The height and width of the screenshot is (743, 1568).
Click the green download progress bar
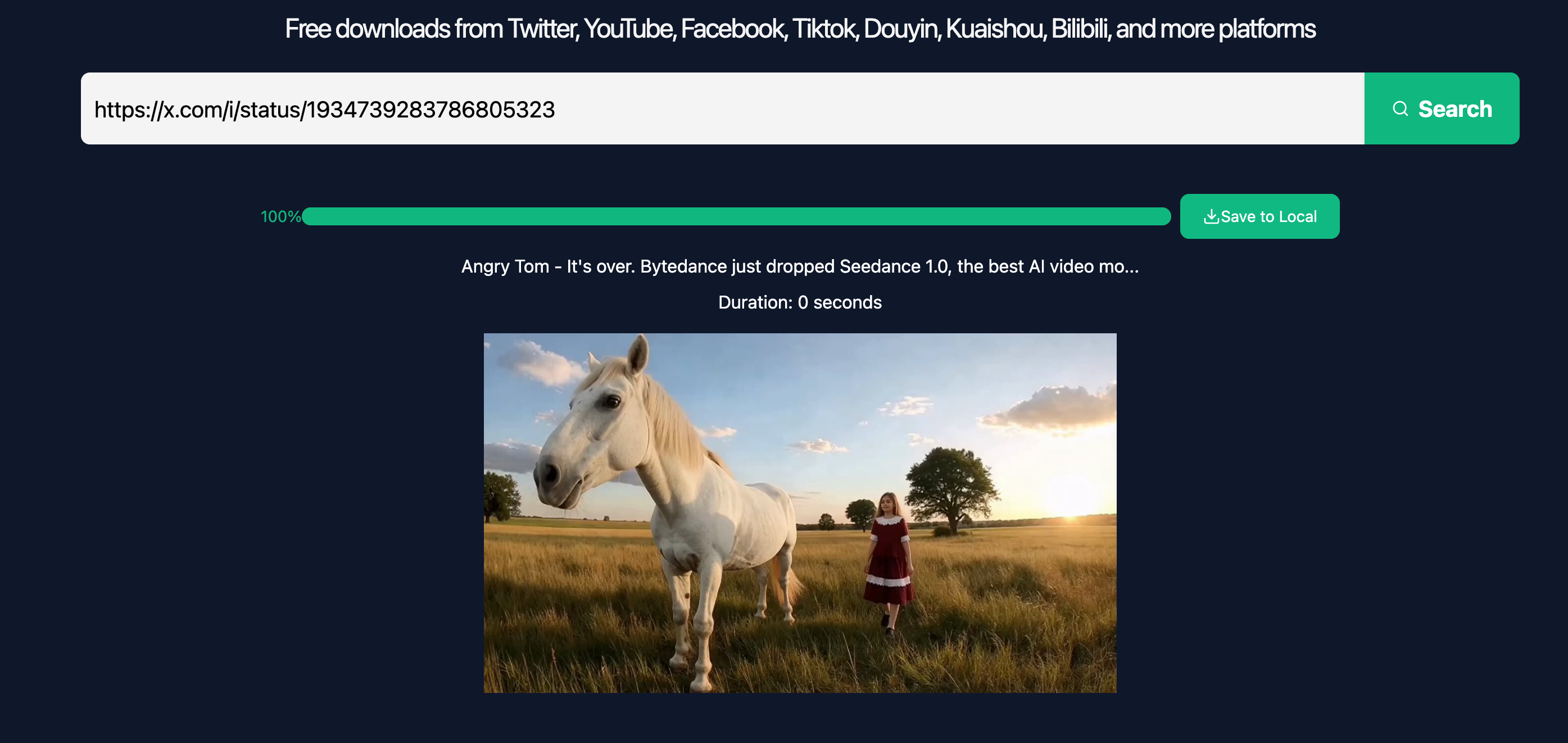[737, 216]
